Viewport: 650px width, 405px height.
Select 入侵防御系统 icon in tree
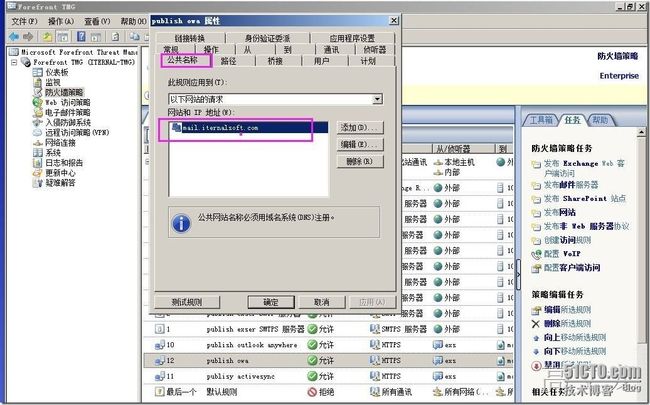(x=37, y=122)
